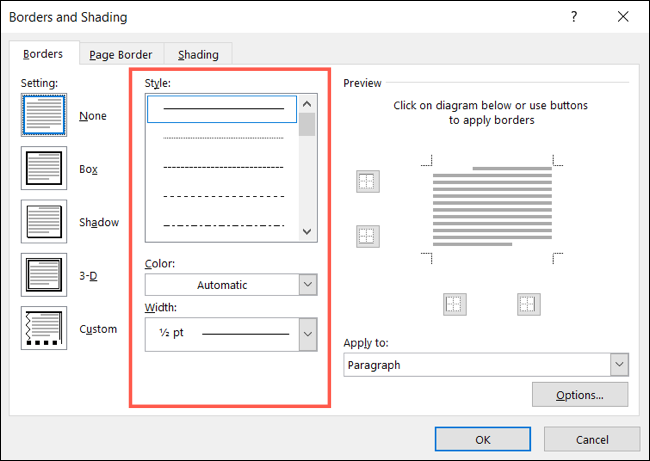Toggle the top border preview button
Screen dimensions: 650x461
368,182
